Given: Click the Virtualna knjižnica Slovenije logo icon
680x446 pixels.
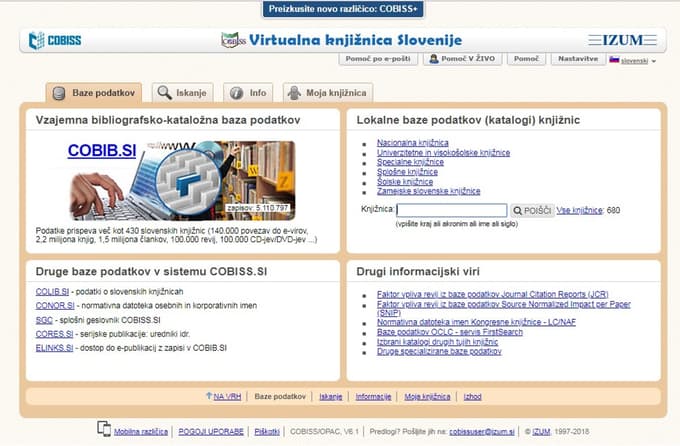Looking at the screenshot, I should [x=232, y=40].
